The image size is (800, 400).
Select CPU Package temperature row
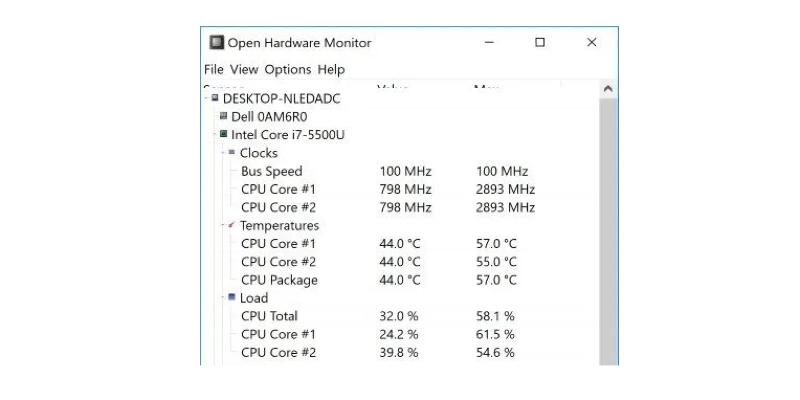tap(401, 280)
